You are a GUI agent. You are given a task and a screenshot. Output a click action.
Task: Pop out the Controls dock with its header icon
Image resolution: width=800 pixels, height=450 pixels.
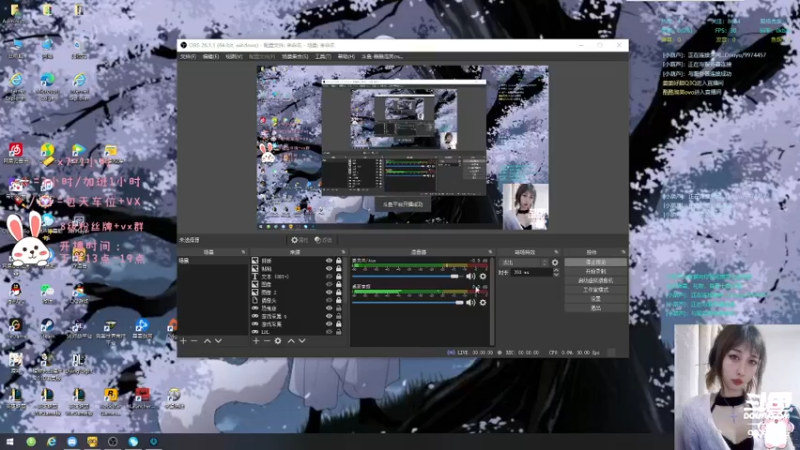pyautogui.click(x=623, y=252)
